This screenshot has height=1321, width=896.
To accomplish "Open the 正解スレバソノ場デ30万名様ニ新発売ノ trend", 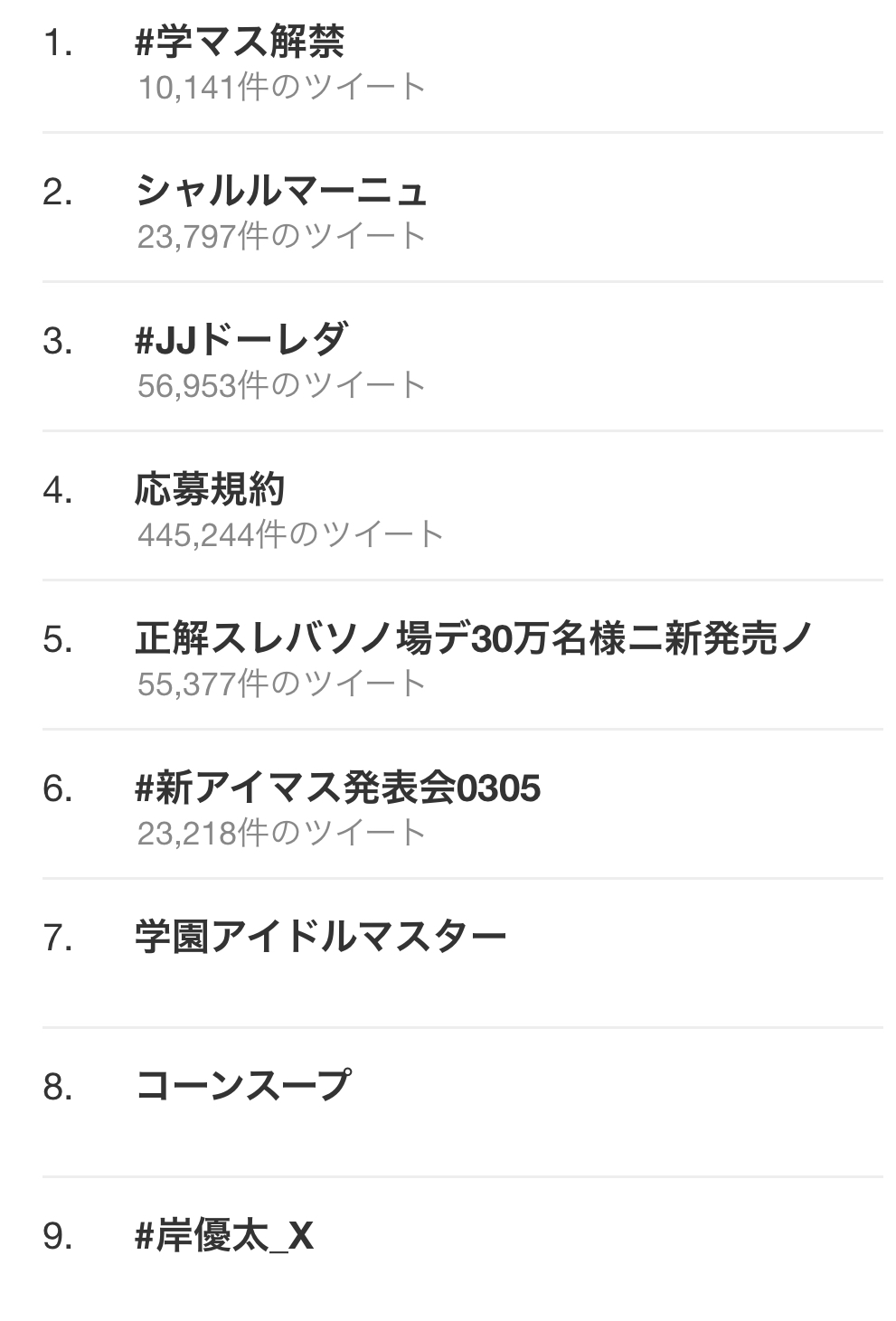I will (x=475, y=638).
